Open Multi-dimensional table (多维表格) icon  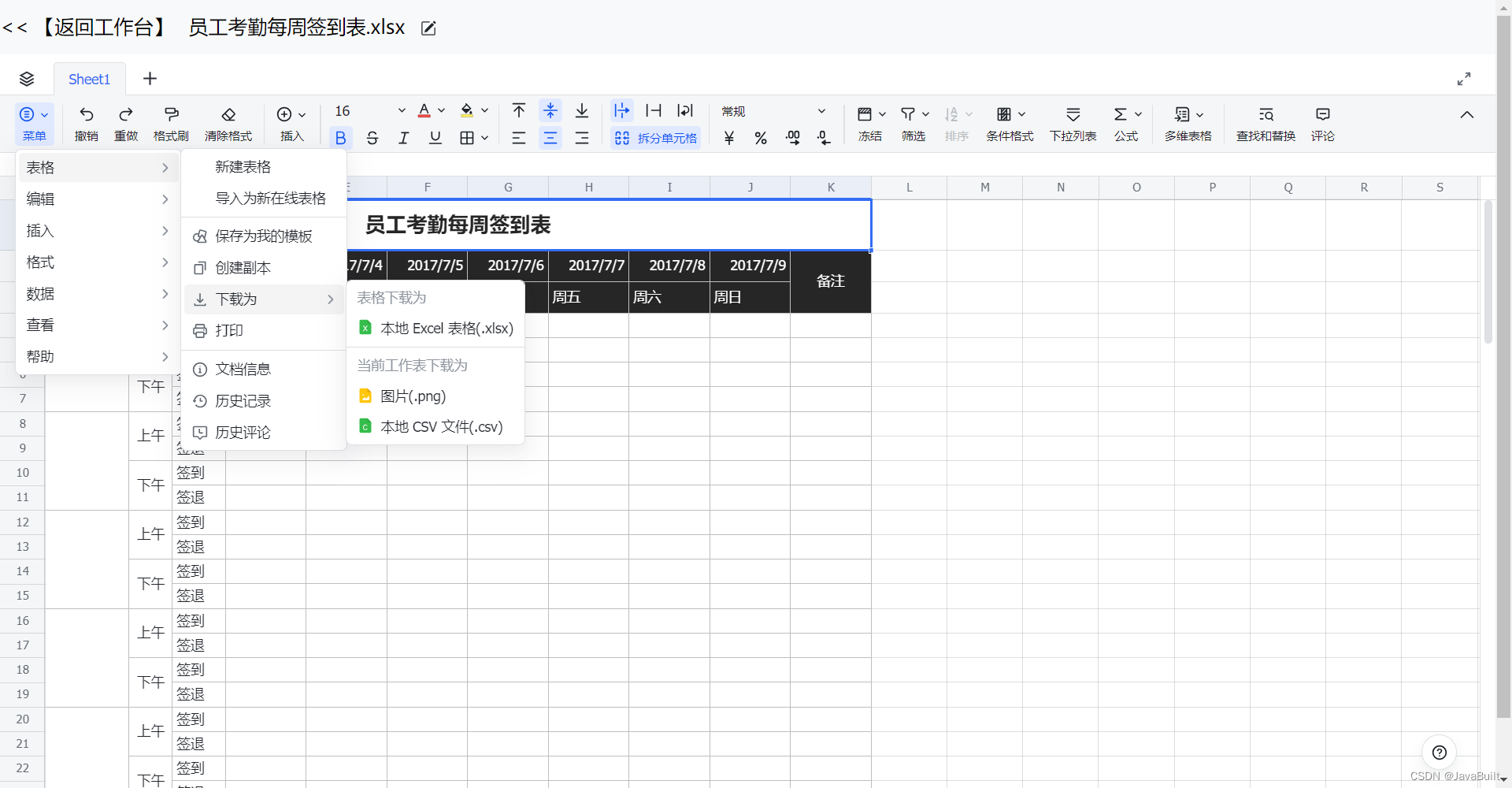(1182, 114)
